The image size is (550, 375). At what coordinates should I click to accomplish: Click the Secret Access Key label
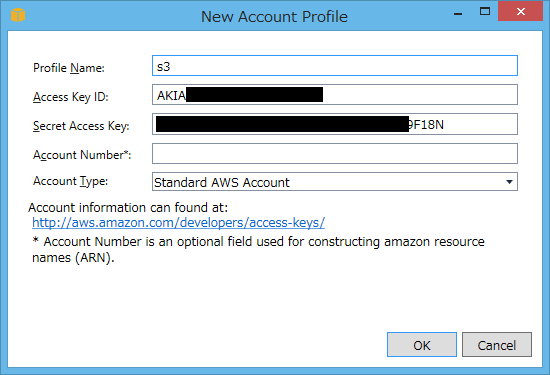[x=81, y=126]
